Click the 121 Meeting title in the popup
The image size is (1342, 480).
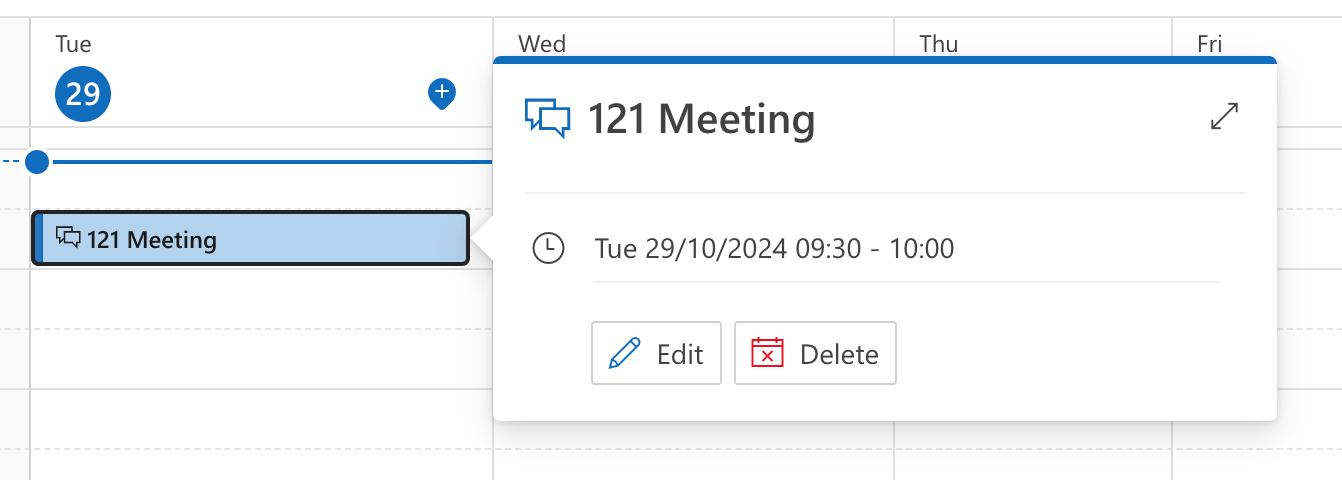click(701, 119)
